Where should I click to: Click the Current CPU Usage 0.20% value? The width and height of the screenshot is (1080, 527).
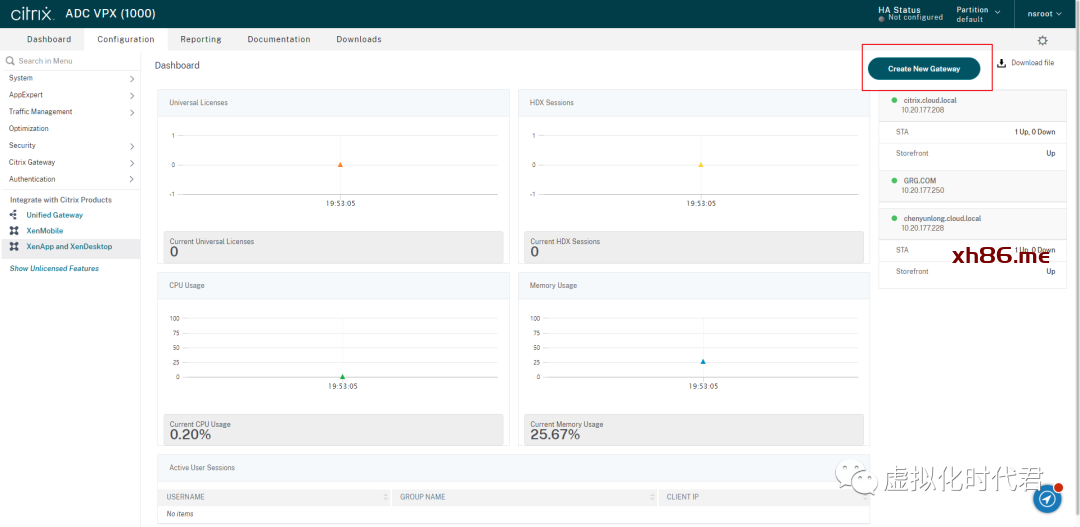pos(190,435)
